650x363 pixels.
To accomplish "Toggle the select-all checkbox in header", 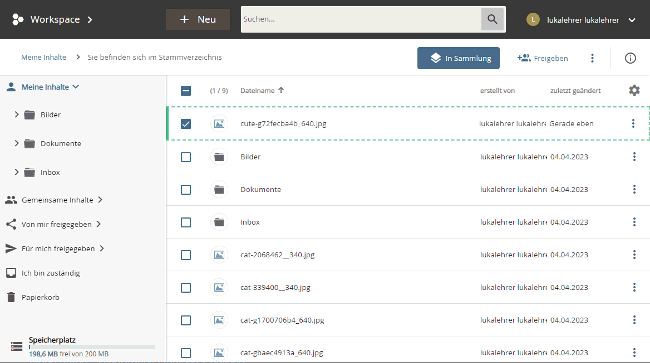I will 186,90.
